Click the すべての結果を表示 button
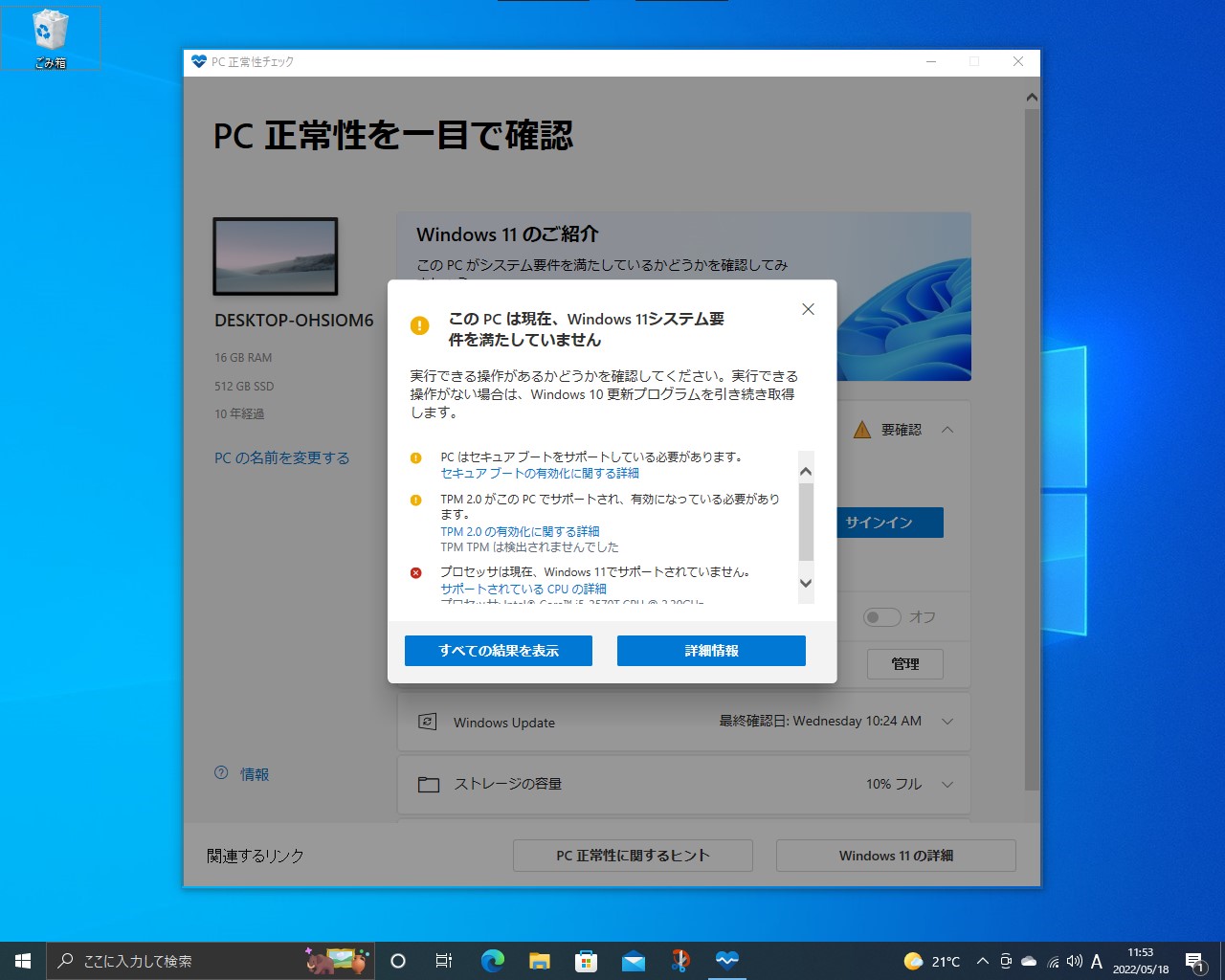 point(498,651)
